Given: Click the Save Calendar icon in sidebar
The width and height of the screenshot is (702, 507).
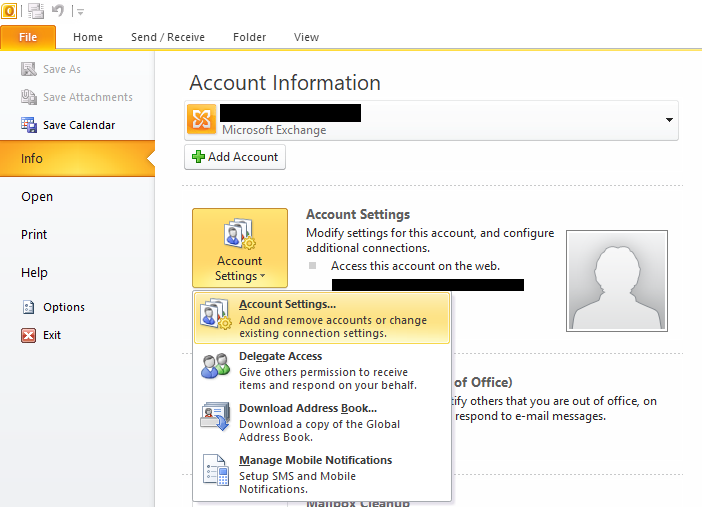Looking at the screenshot, I should (x=28, y=125).
